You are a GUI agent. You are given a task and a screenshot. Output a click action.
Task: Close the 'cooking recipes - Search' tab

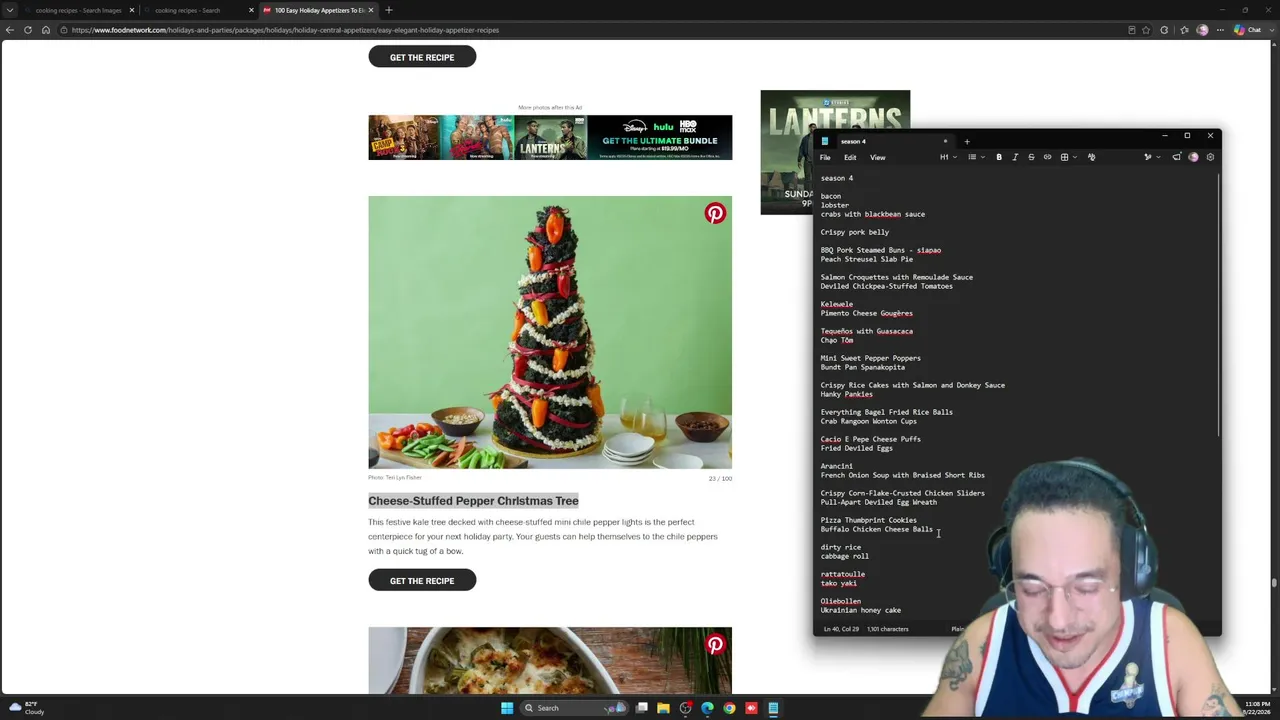pyautogui.click(x=251, y=10)
